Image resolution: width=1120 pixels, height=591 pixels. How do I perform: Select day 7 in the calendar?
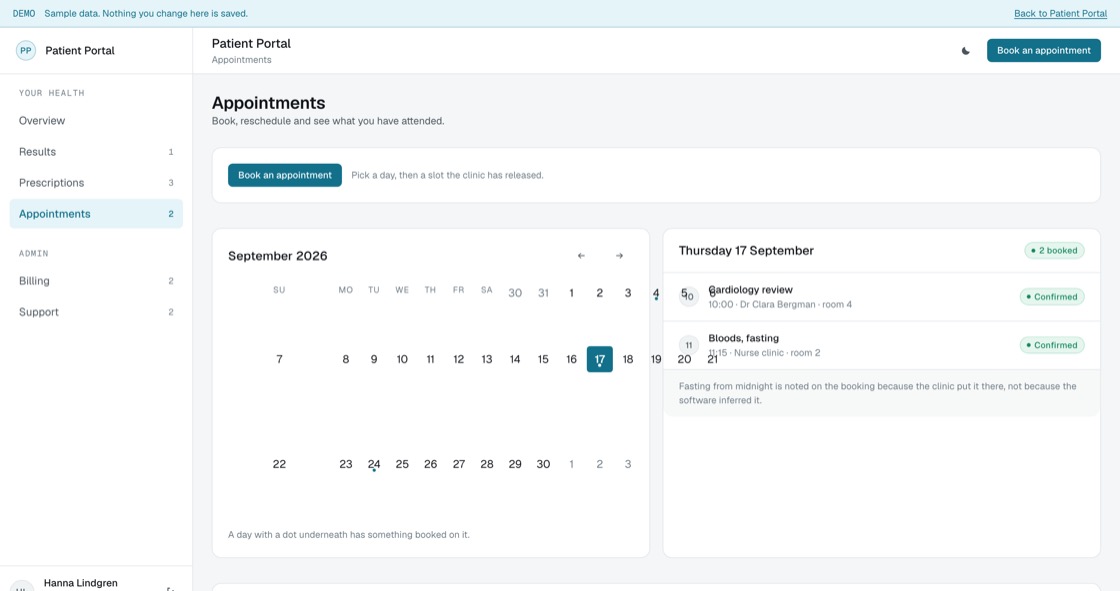[279, 359]
